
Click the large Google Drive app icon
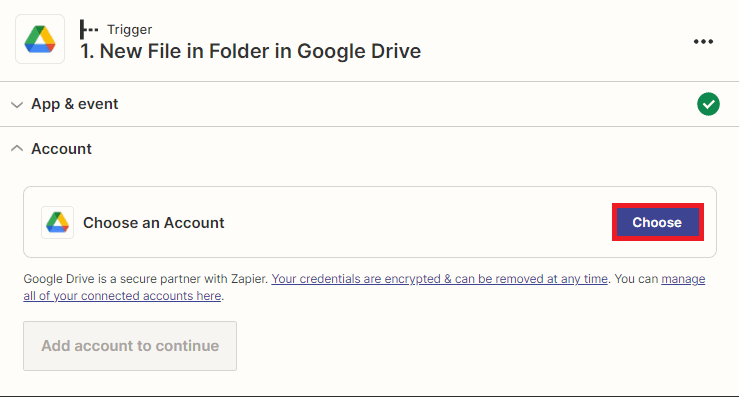40,39
